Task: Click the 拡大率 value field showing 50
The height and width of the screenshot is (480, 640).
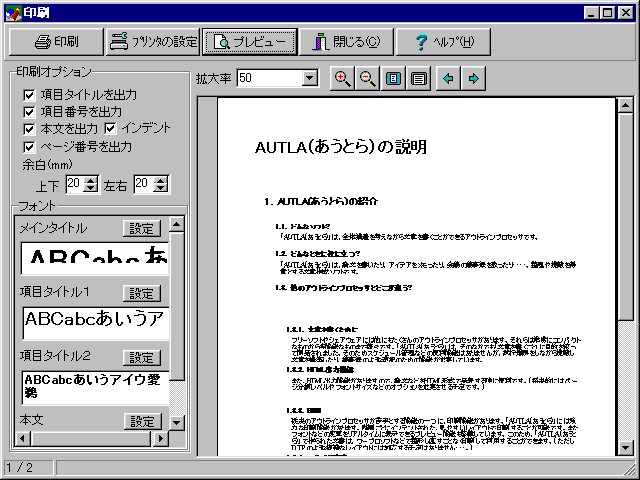Action: (269, 78)
